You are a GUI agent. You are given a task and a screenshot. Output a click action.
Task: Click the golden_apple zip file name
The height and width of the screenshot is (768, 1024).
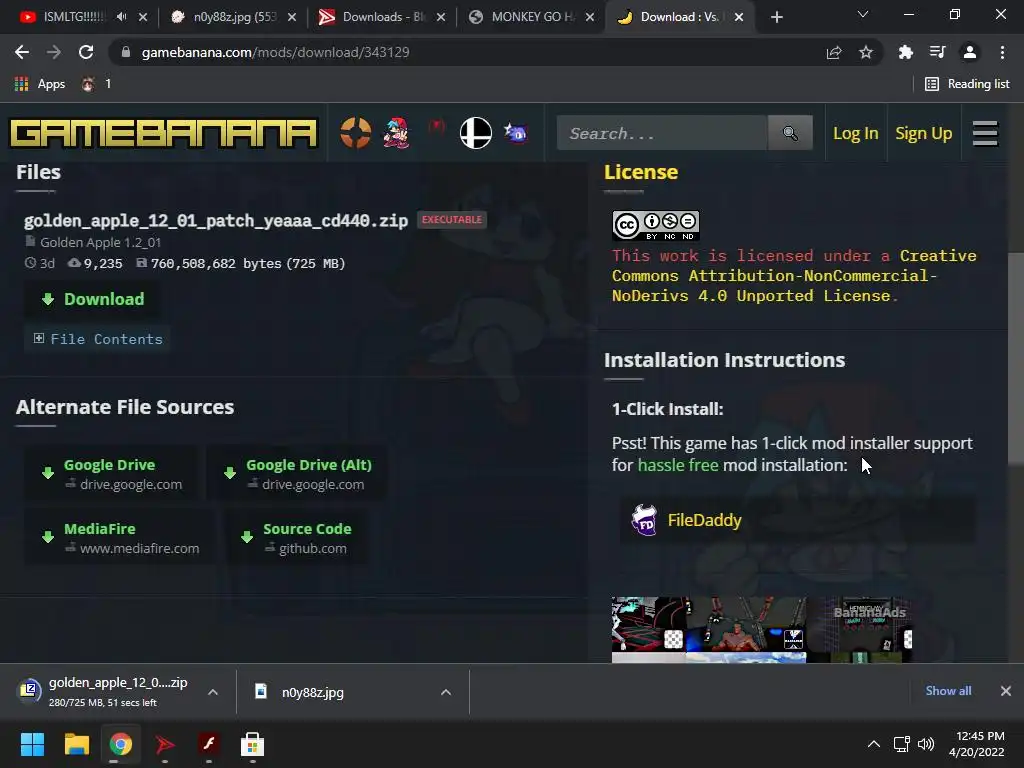216,221
